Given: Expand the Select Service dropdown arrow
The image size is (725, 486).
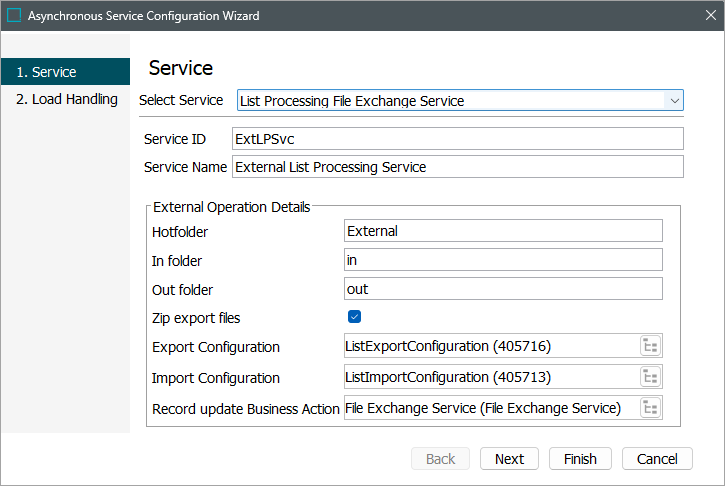Looking at the screenshot, I should (x=674, y=100).
